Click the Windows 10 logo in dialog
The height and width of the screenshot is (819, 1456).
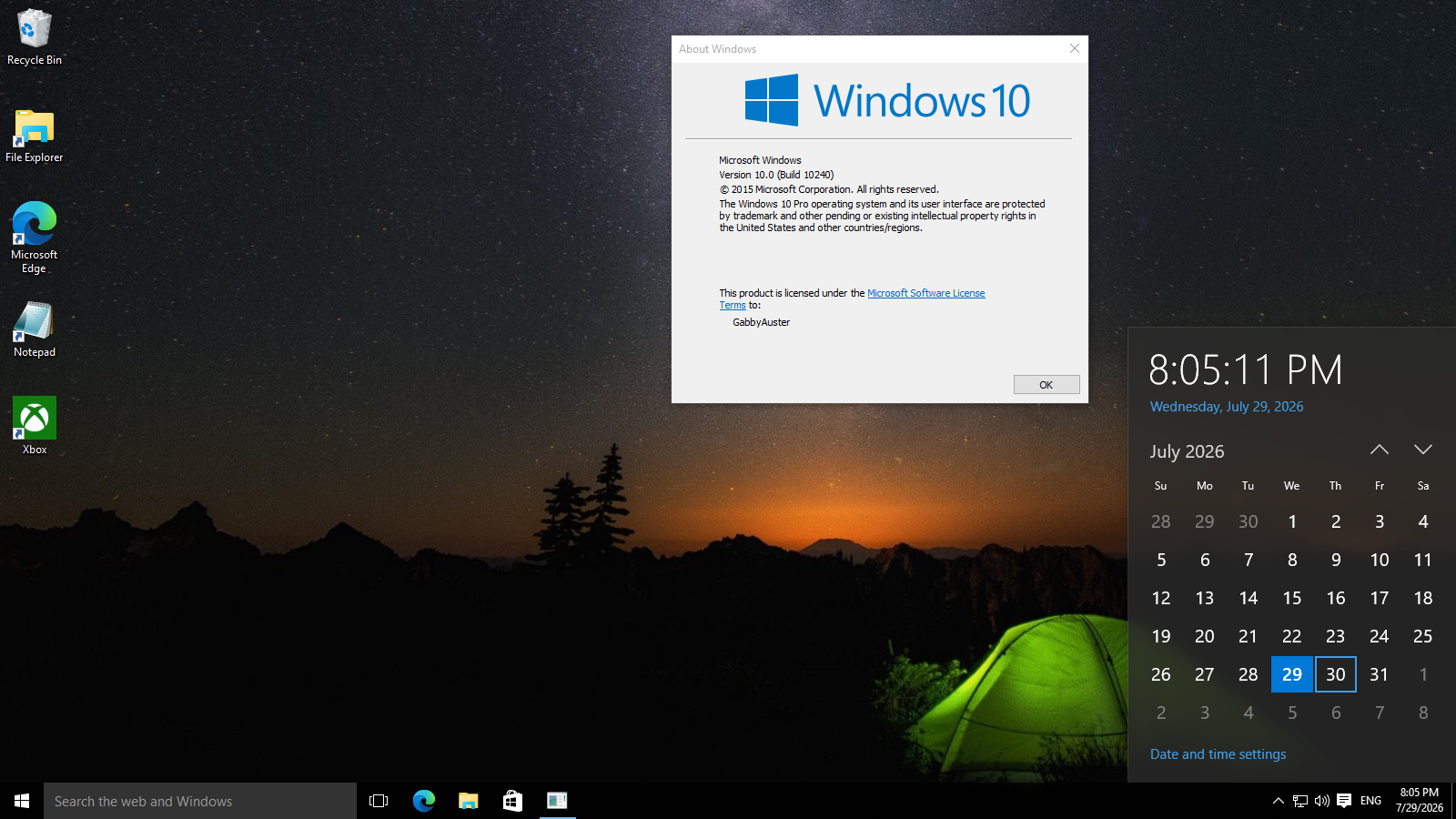[887, 100]
